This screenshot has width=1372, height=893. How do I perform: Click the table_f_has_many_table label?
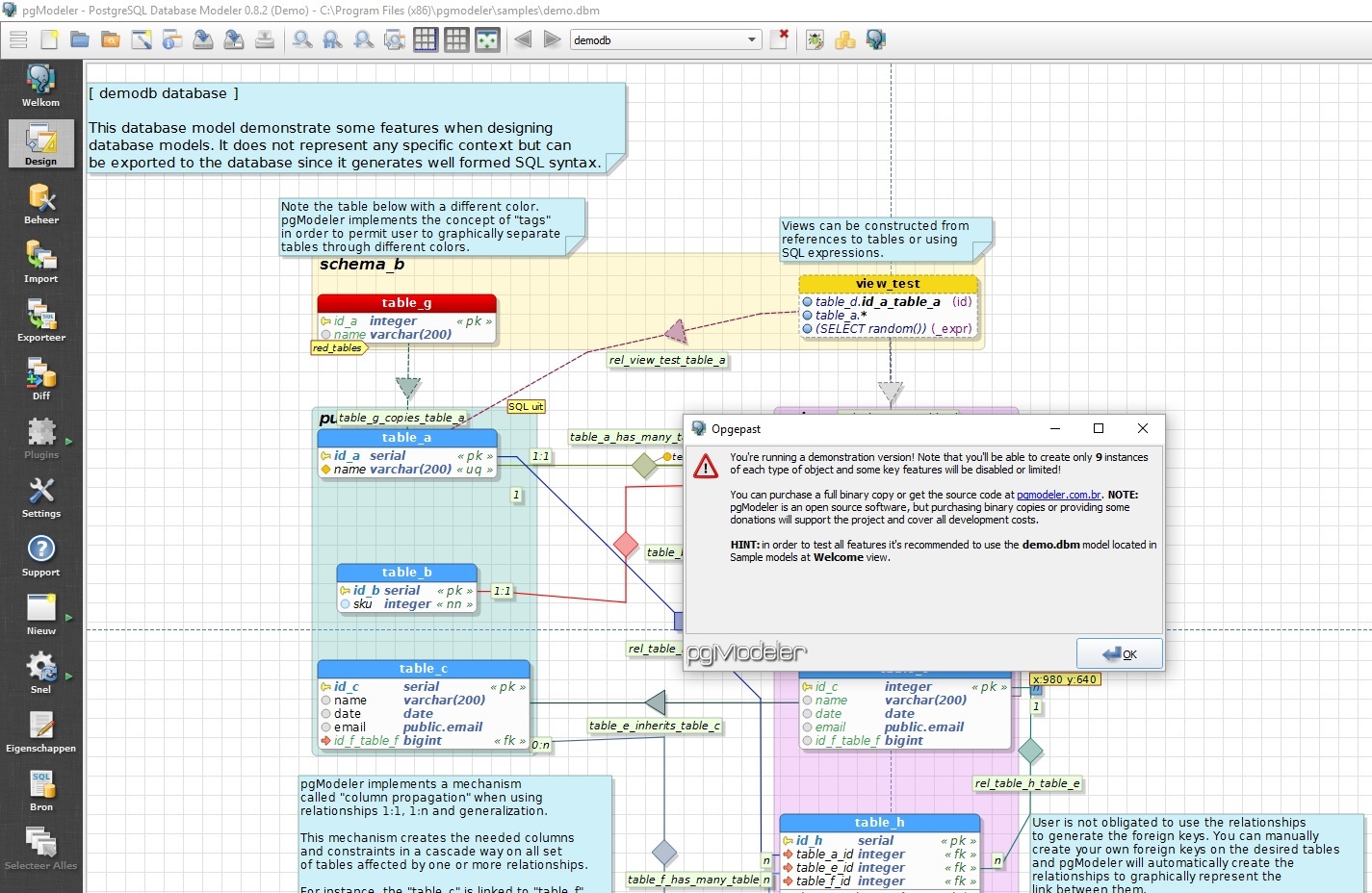click(x=693, y=880)
